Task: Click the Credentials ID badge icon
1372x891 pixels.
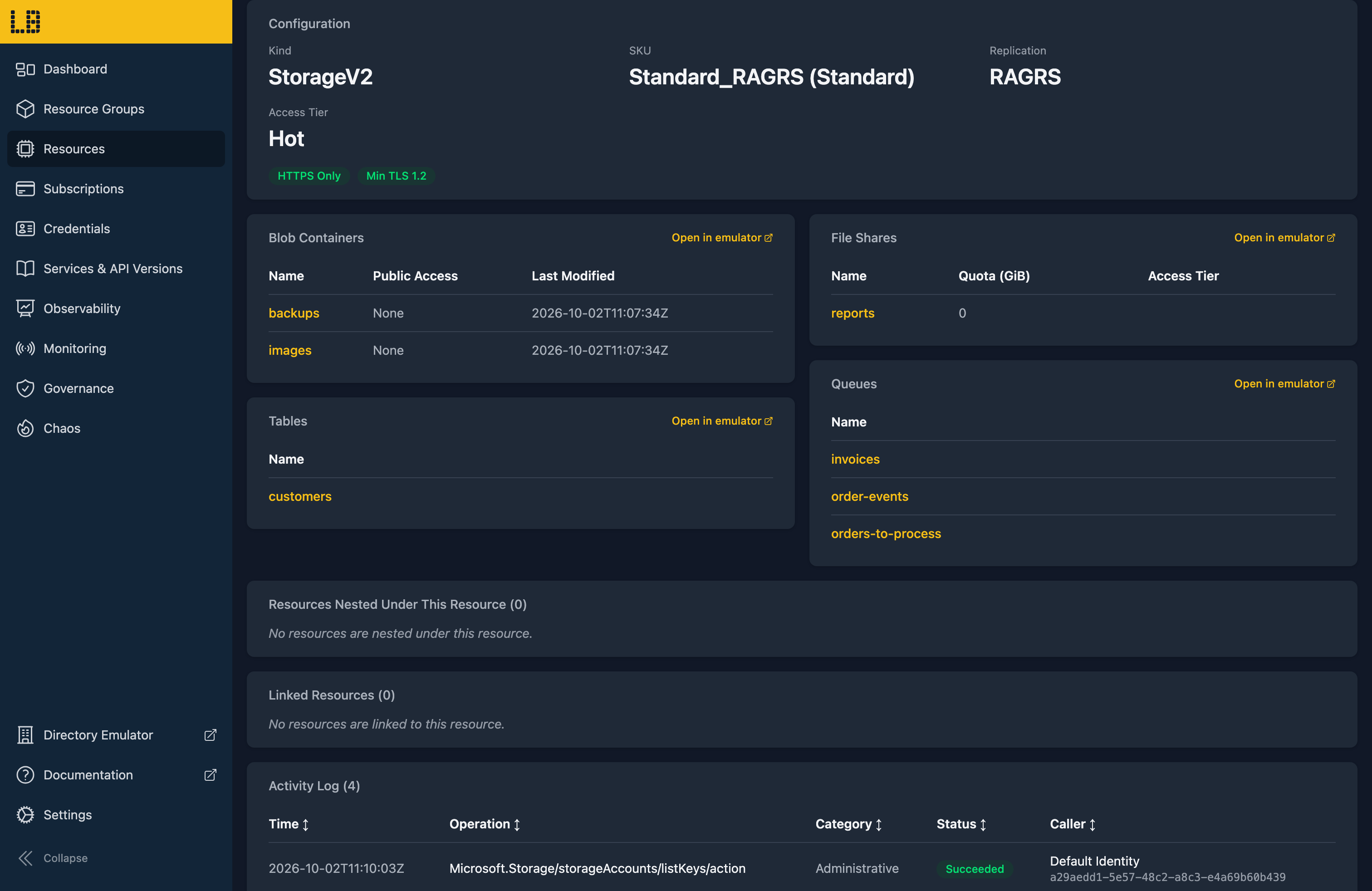Action: (x=25, y=229)
